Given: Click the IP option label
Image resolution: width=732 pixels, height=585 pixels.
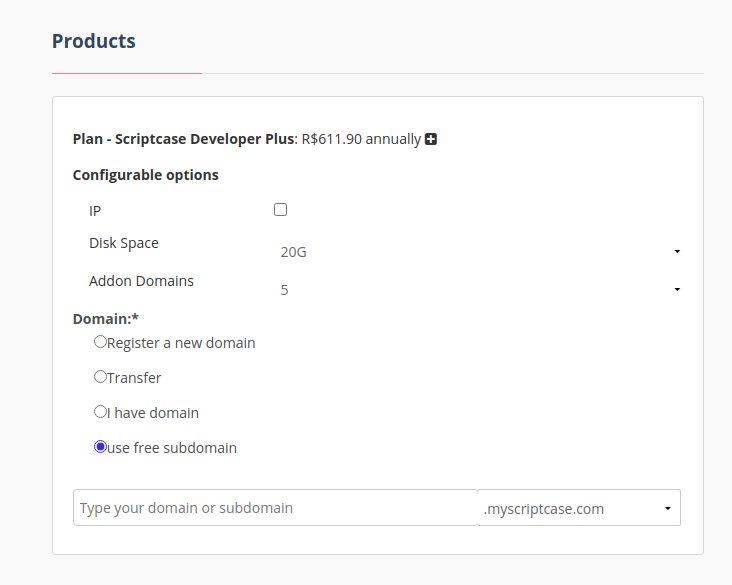Looking at the screenshot, I should tap(95, 211).
